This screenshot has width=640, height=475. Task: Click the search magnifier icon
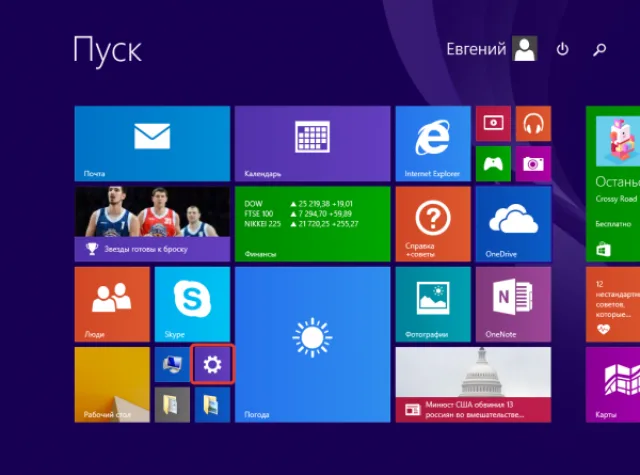click(599, 49)
